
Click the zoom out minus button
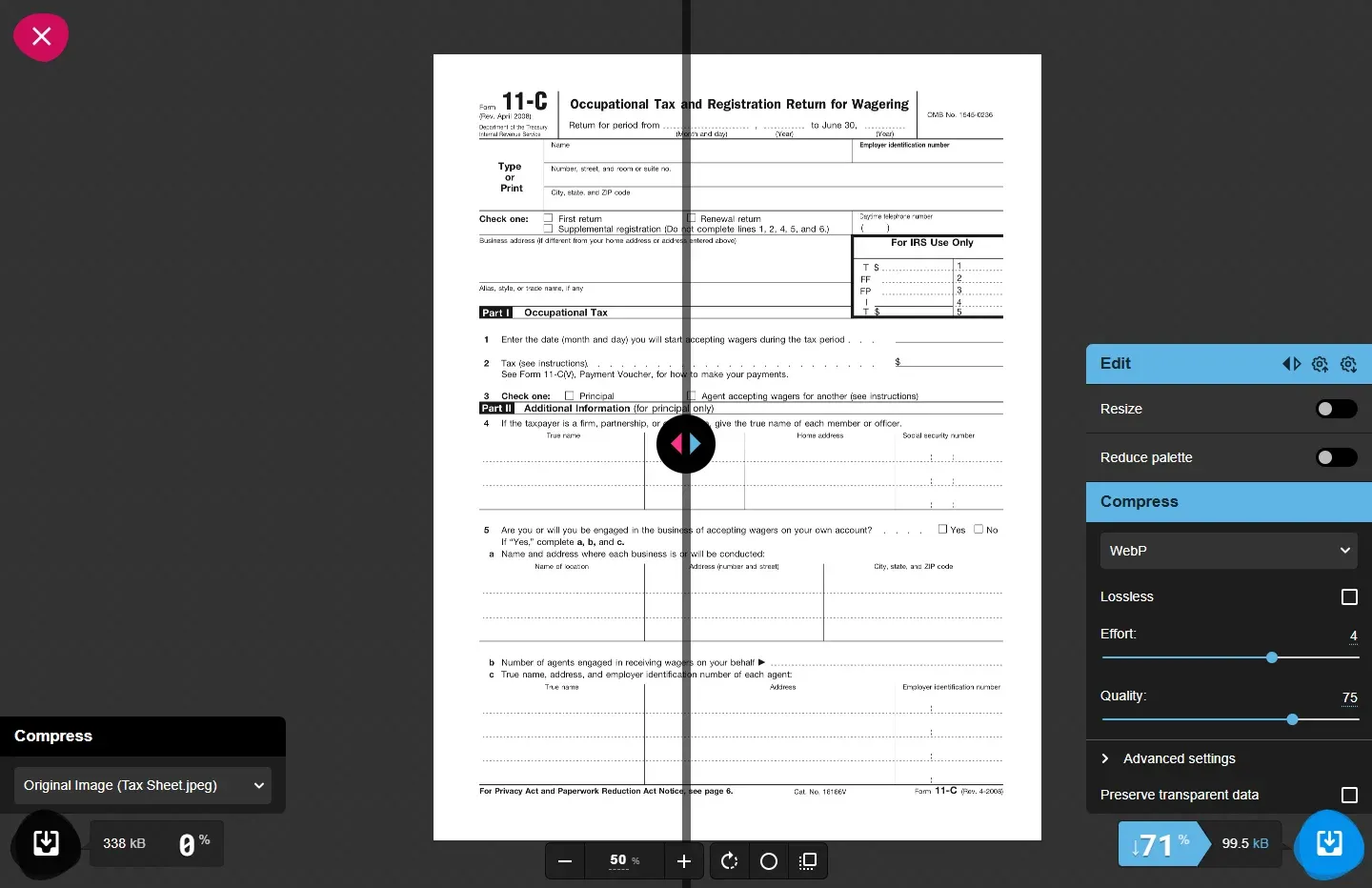point(565,861)
